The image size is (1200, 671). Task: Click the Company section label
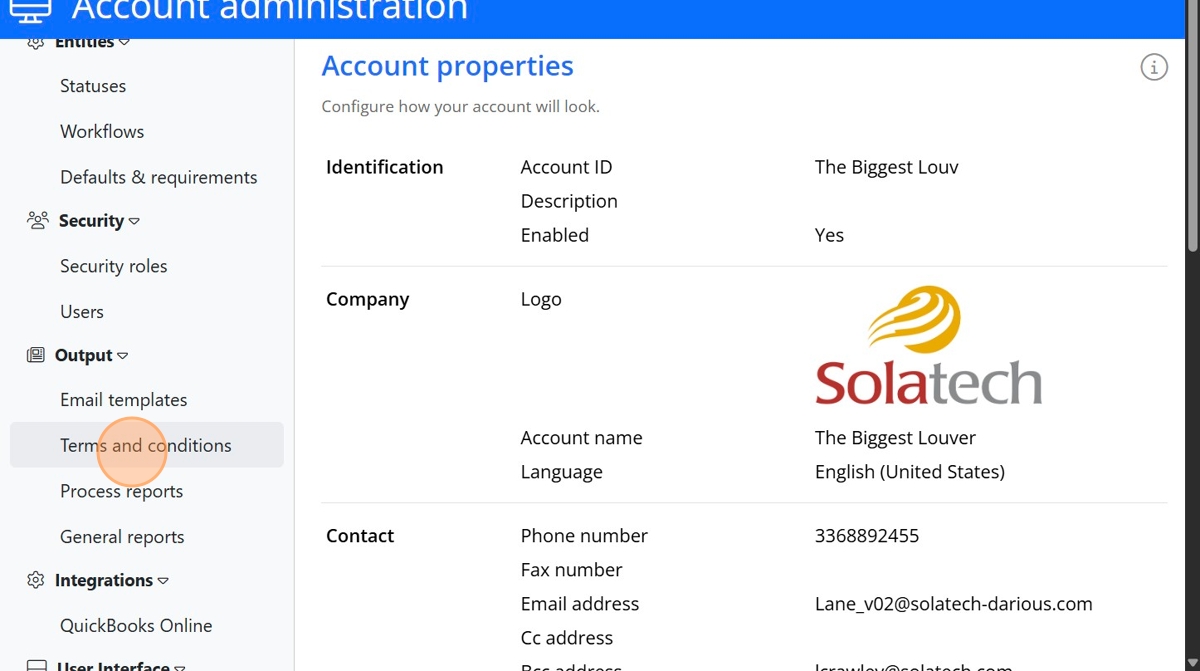point(368,299)
